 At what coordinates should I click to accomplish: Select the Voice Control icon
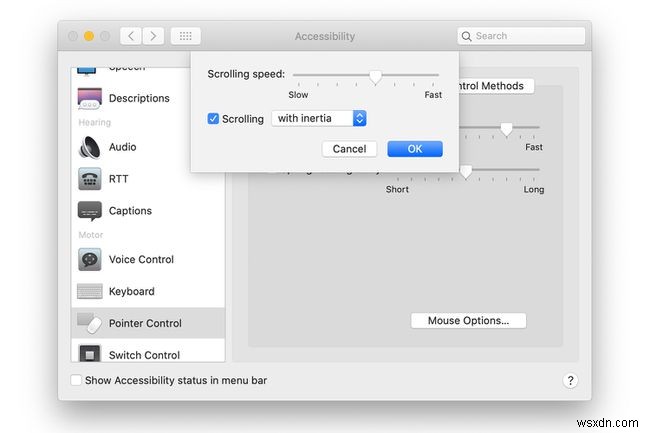point(90,259)
